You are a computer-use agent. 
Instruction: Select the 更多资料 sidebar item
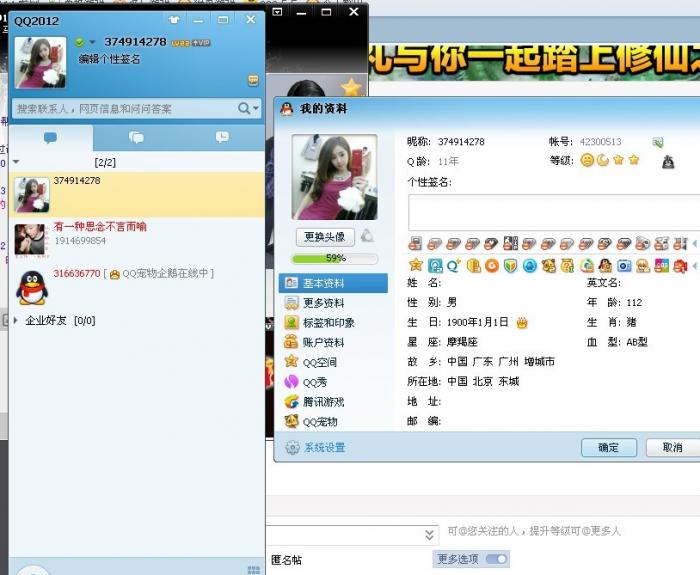tap(333, 303)
